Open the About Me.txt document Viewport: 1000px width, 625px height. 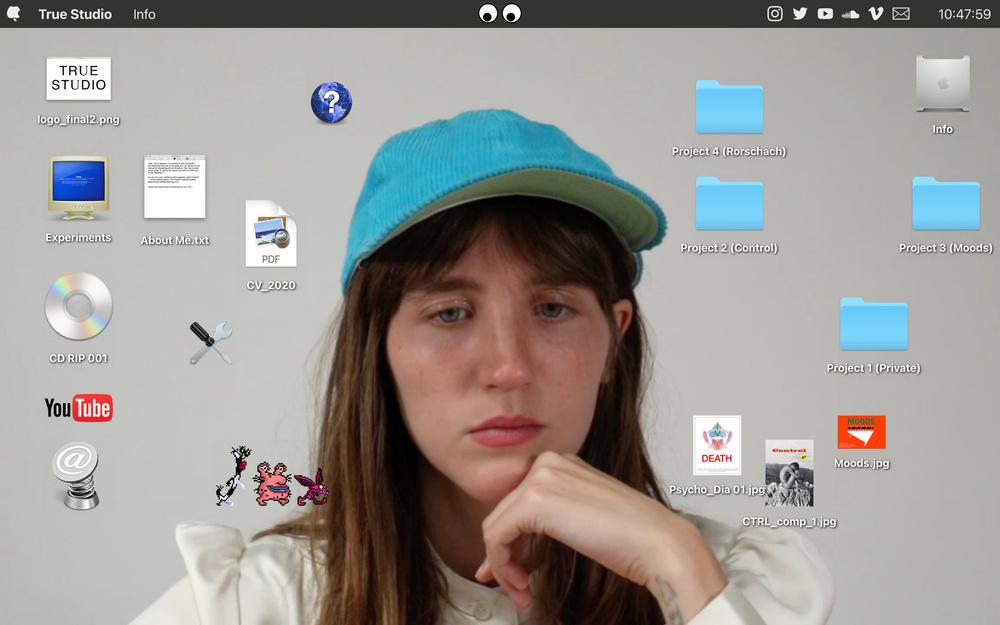click(174, 186)
